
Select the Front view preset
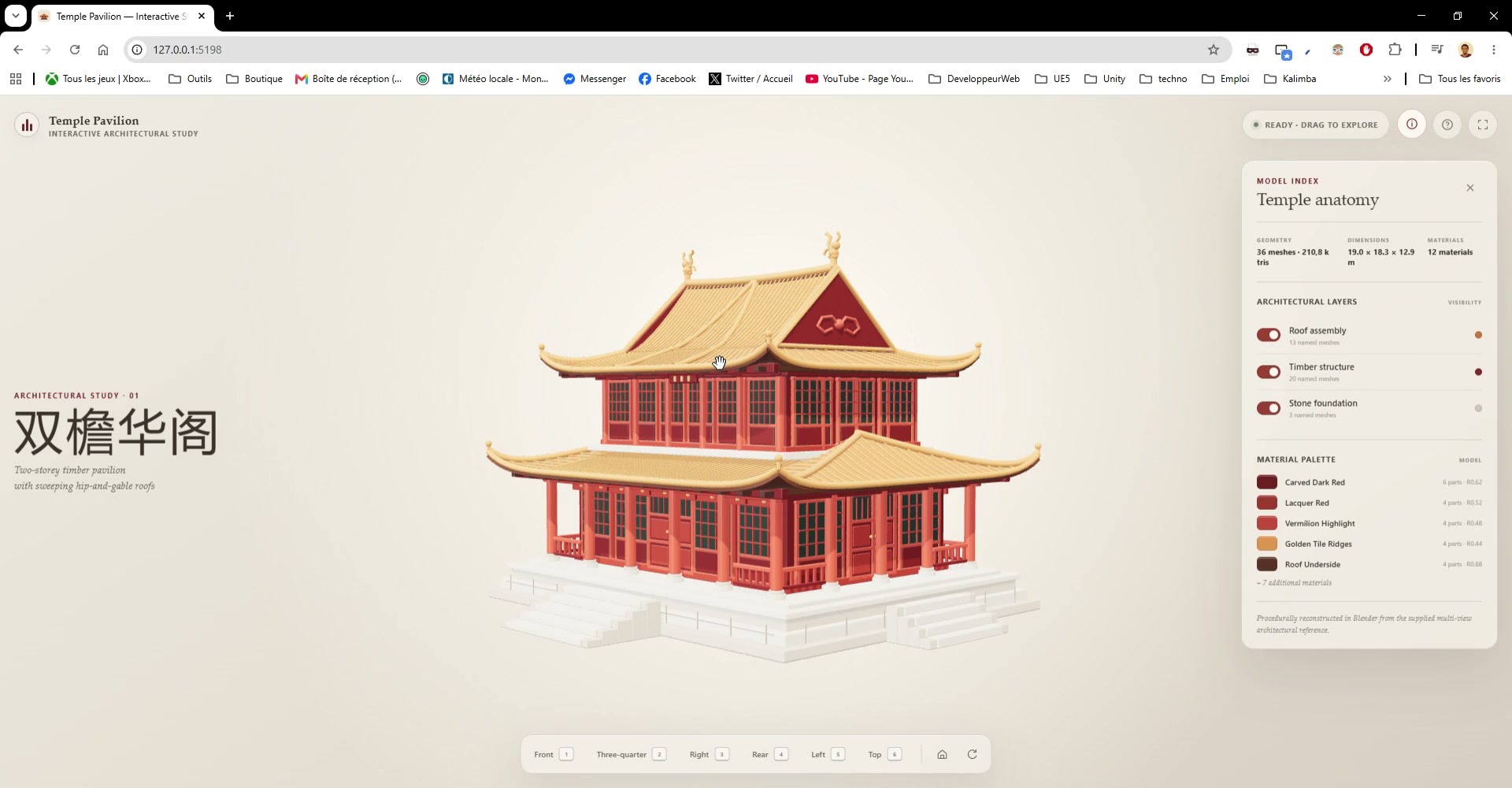[554, 754]
